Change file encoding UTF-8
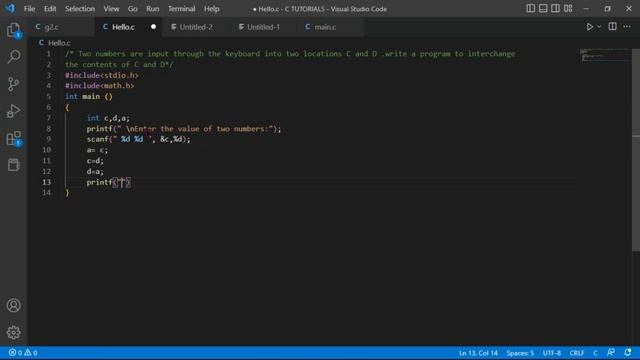640x360 pixels. click(551, 353)
